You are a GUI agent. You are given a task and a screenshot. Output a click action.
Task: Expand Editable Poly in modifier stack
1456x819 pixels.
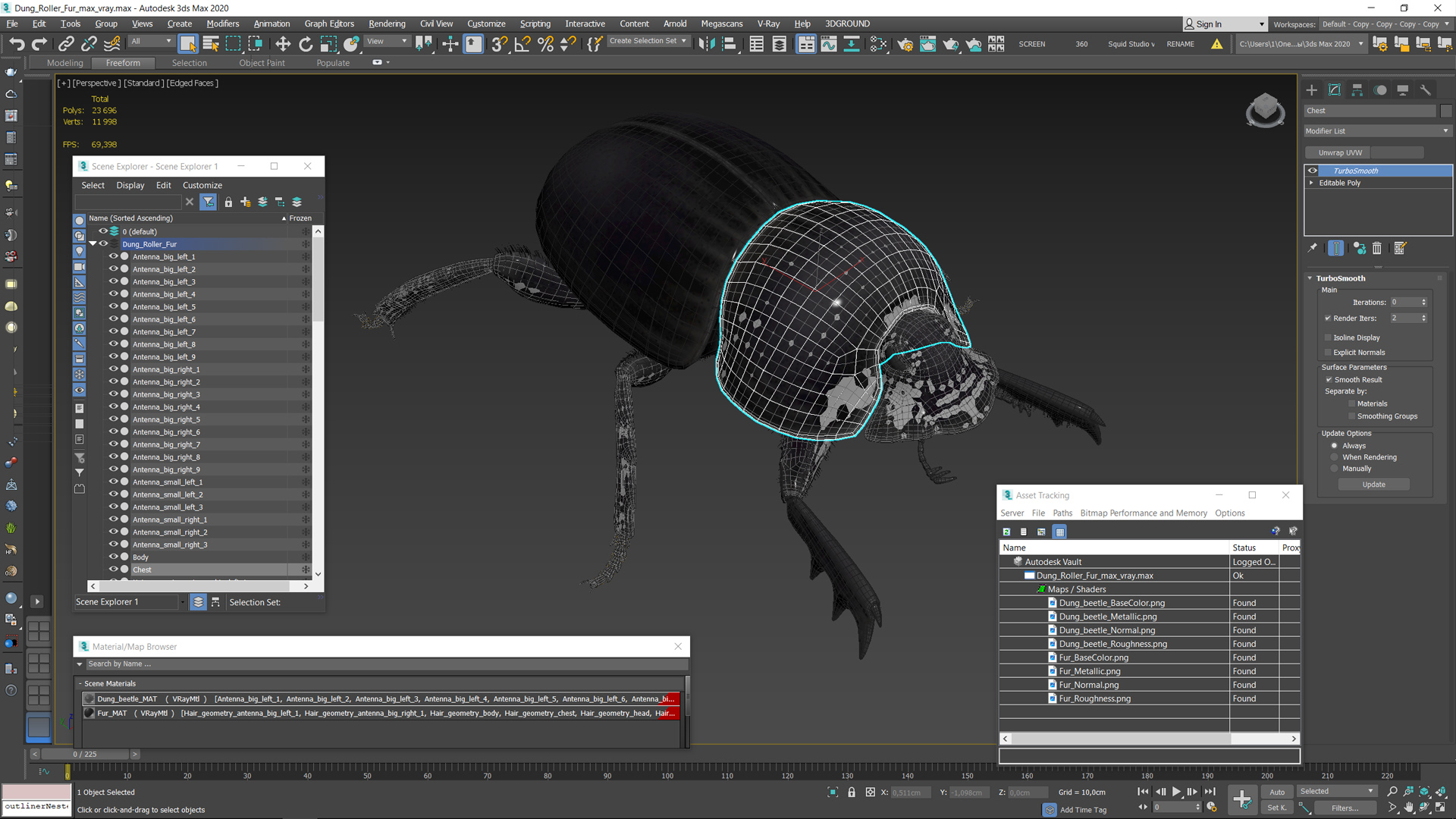(1311, 183)
